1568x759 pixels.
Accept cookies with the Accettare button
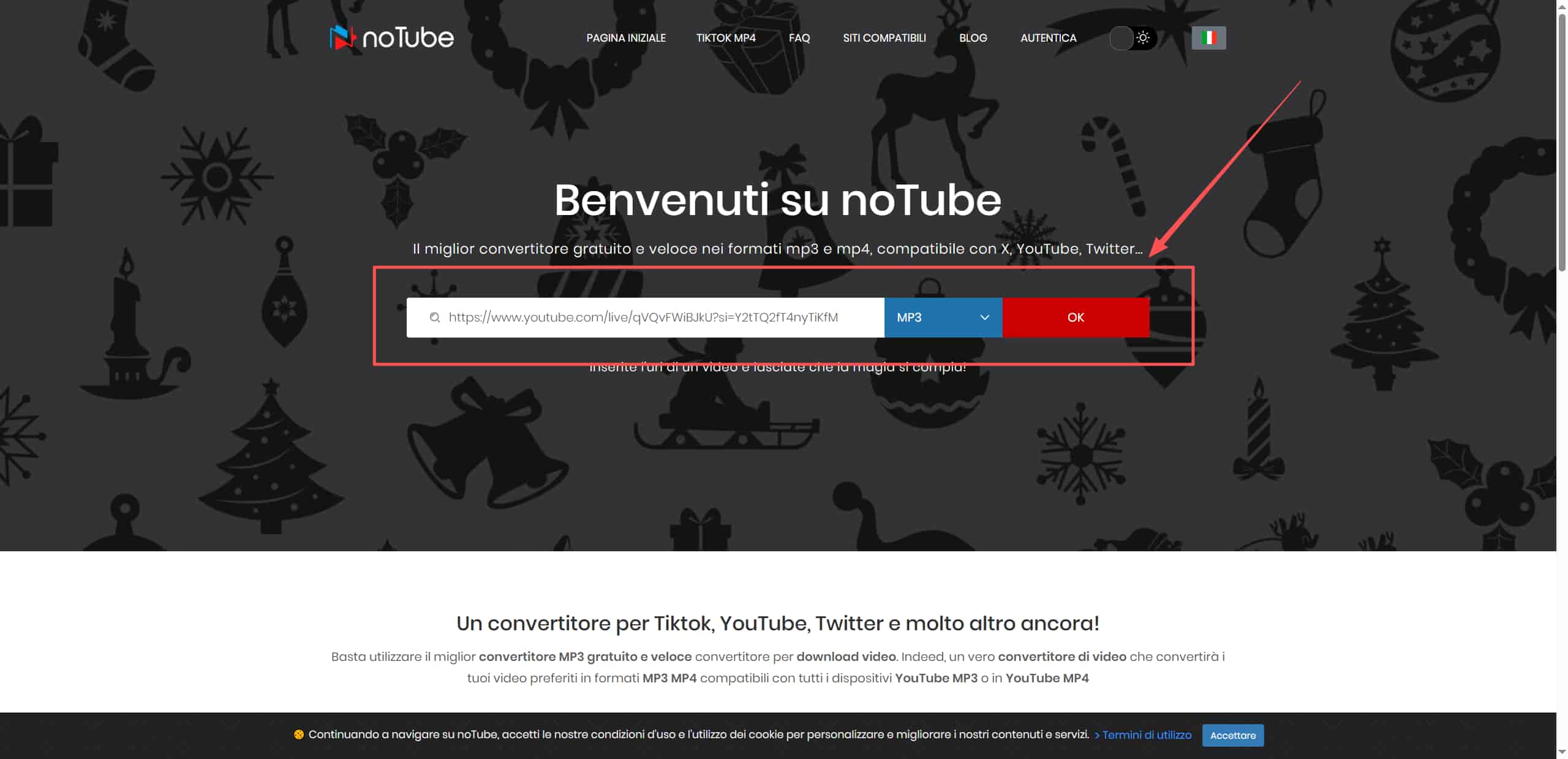[1233, 735]
